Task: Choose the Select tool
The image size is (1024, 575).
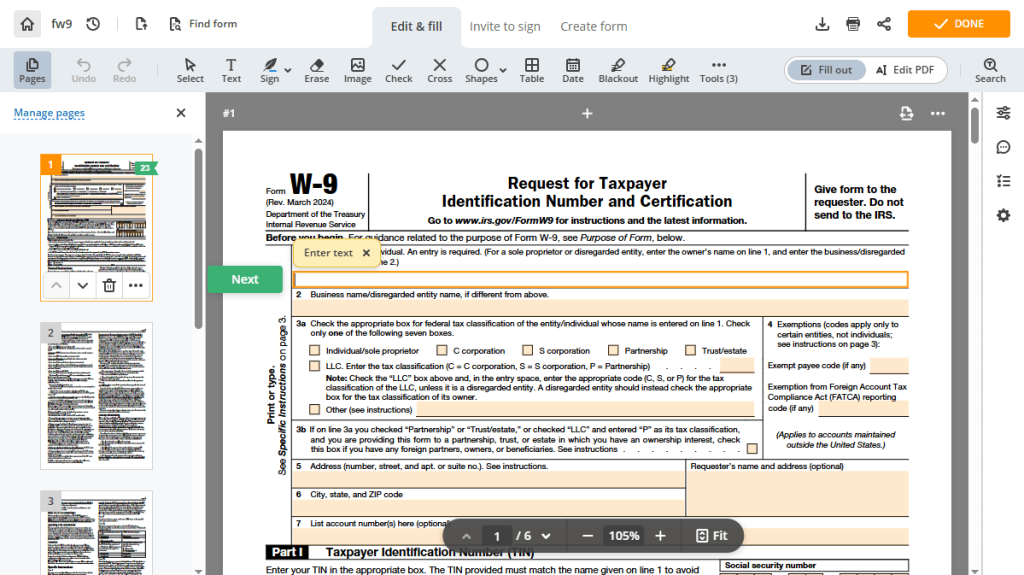Action: point(190,70)
